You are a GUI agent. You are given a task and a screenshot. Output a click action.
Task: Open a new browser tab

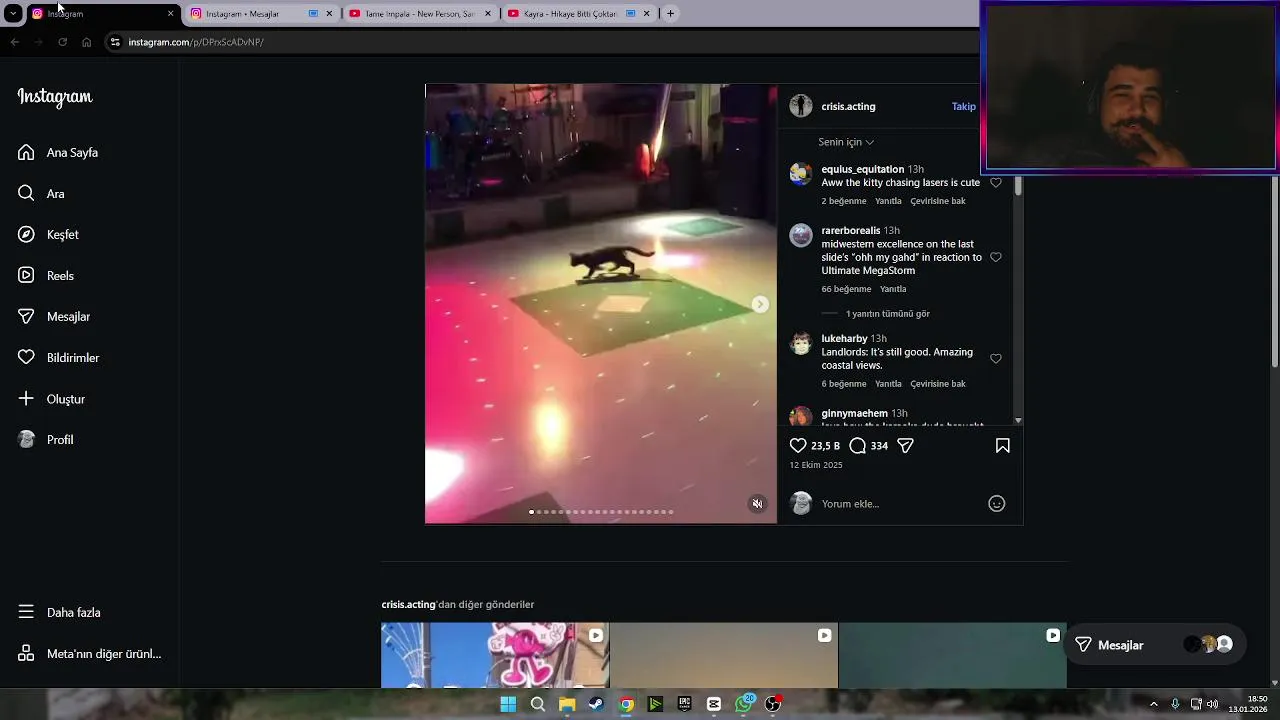click(x=670, y=14)
